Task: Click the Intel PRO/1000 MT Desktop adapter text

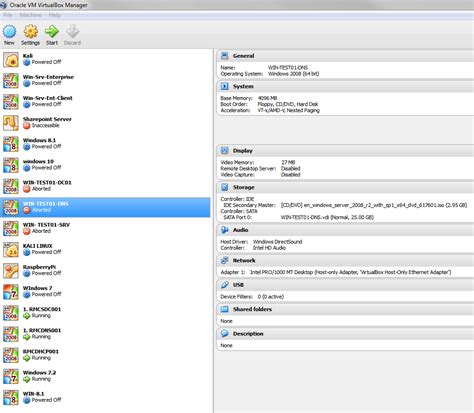Action: pos(350,272)
